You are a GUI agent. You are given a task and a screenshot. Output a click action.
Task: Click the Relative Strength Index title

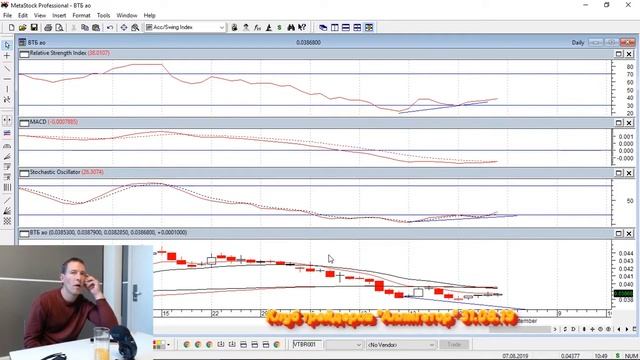pyautogui.click(x=58, y=53)
